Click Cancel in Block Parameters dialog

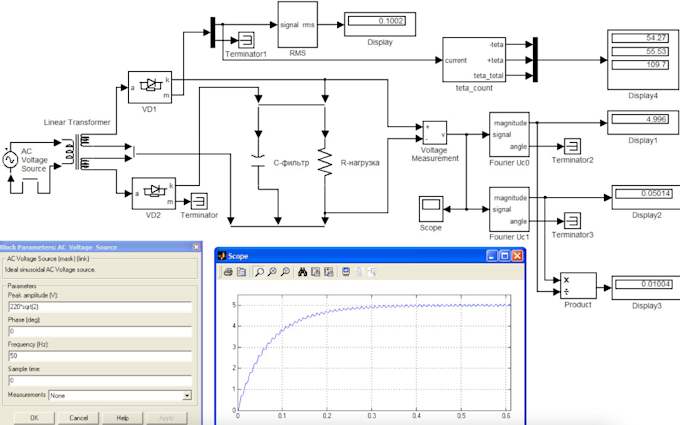pyautogui.click(x=78, y=418)
